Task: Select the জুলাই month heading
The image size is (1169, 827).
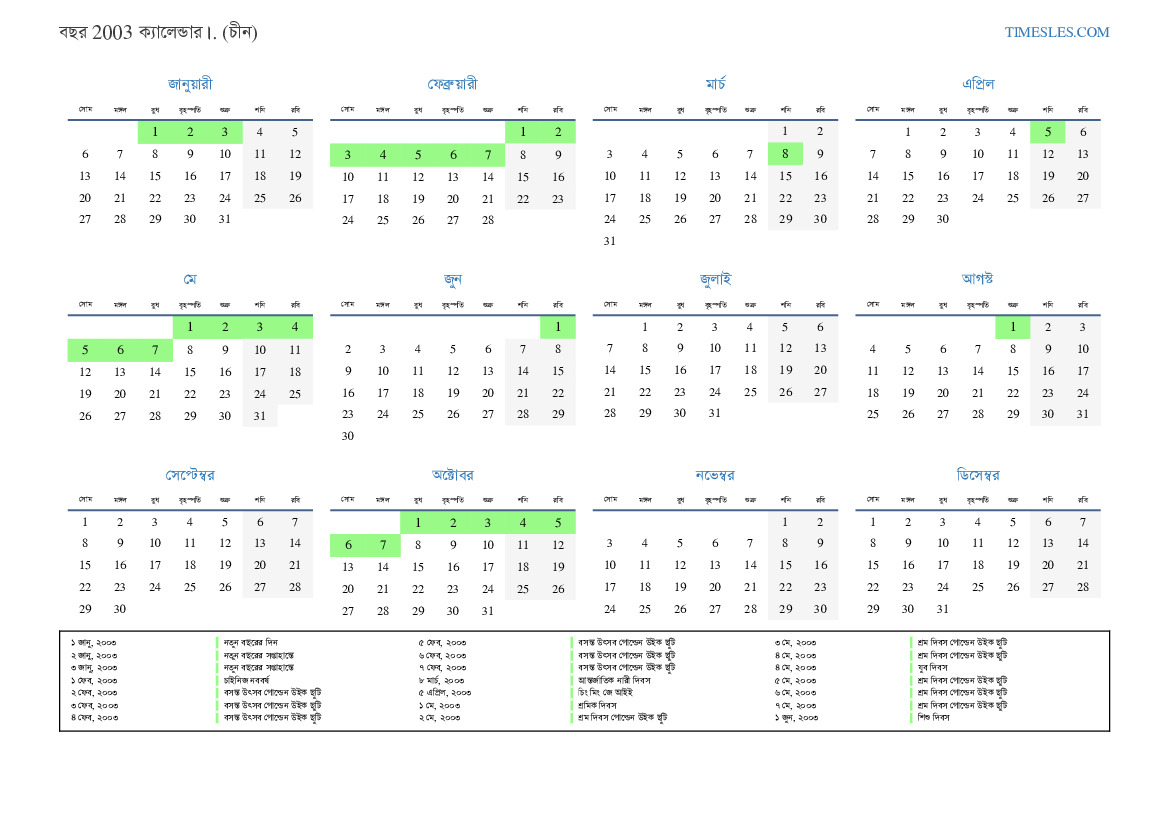Action: tap(715, 280)
